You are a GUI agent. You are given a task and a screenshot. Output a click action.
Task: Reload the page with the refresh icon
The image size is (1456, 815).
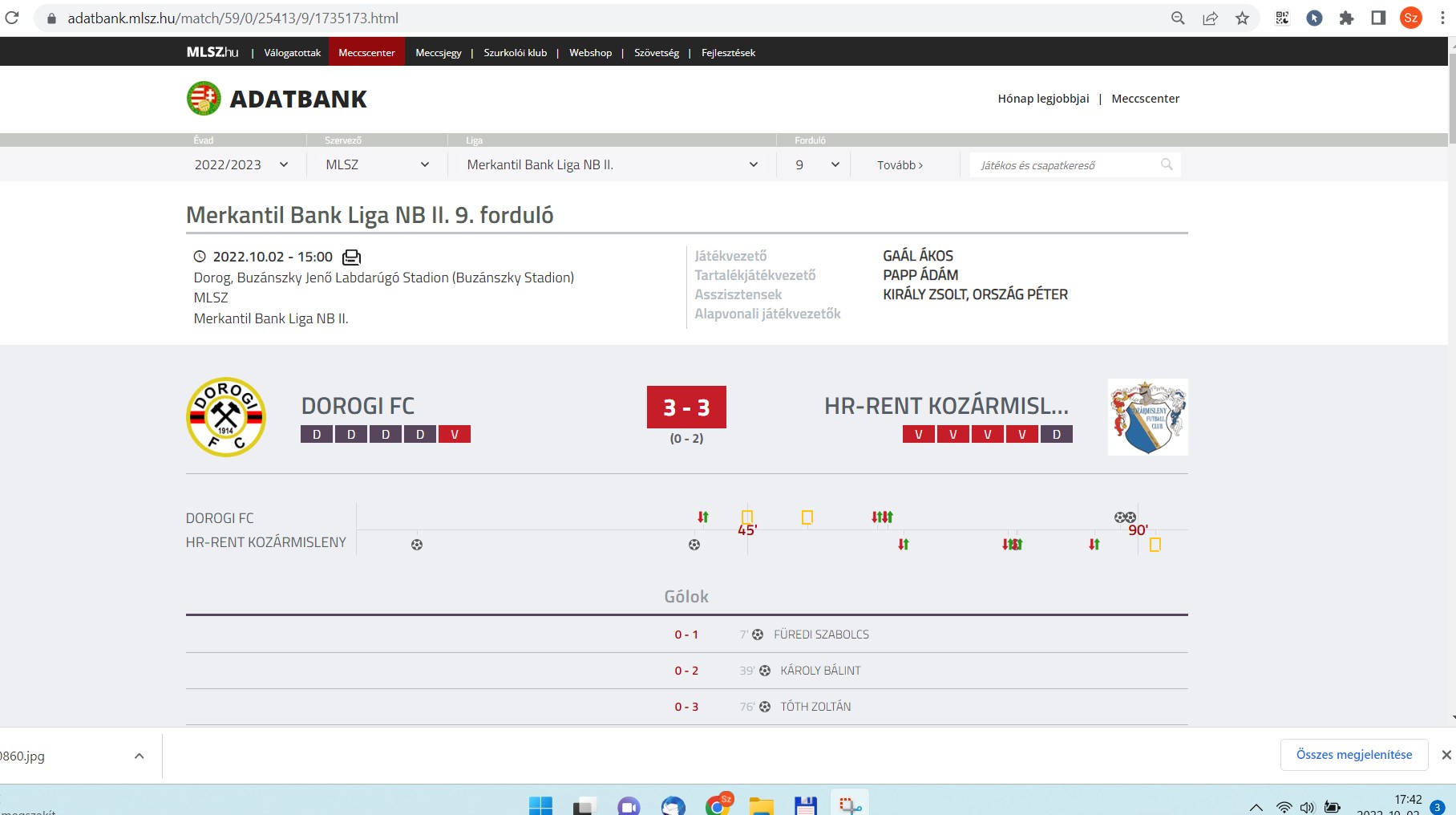(11, 18)
